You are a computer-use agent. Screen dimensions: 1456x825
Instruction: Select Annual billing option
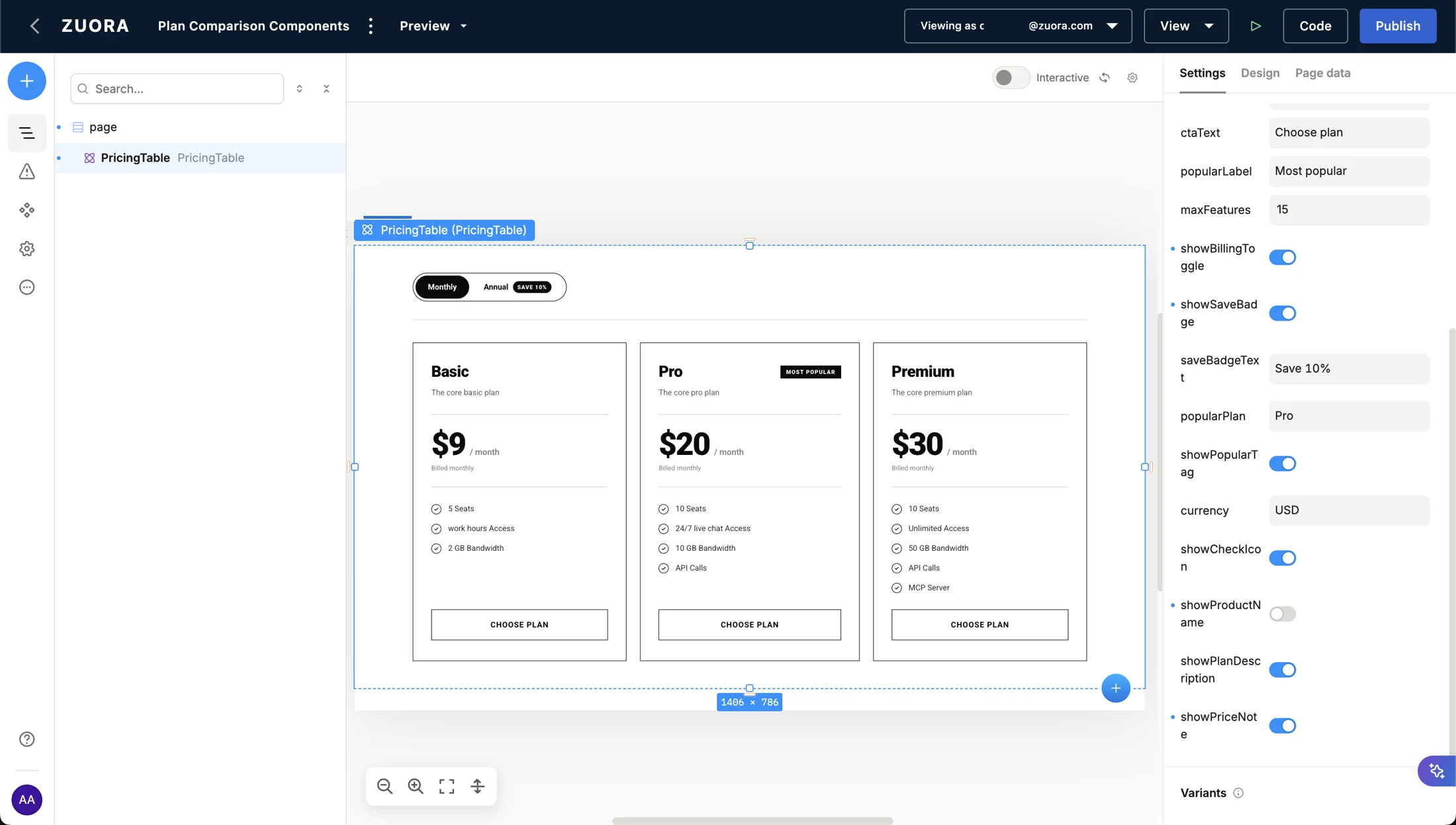[x=516, y=287]
